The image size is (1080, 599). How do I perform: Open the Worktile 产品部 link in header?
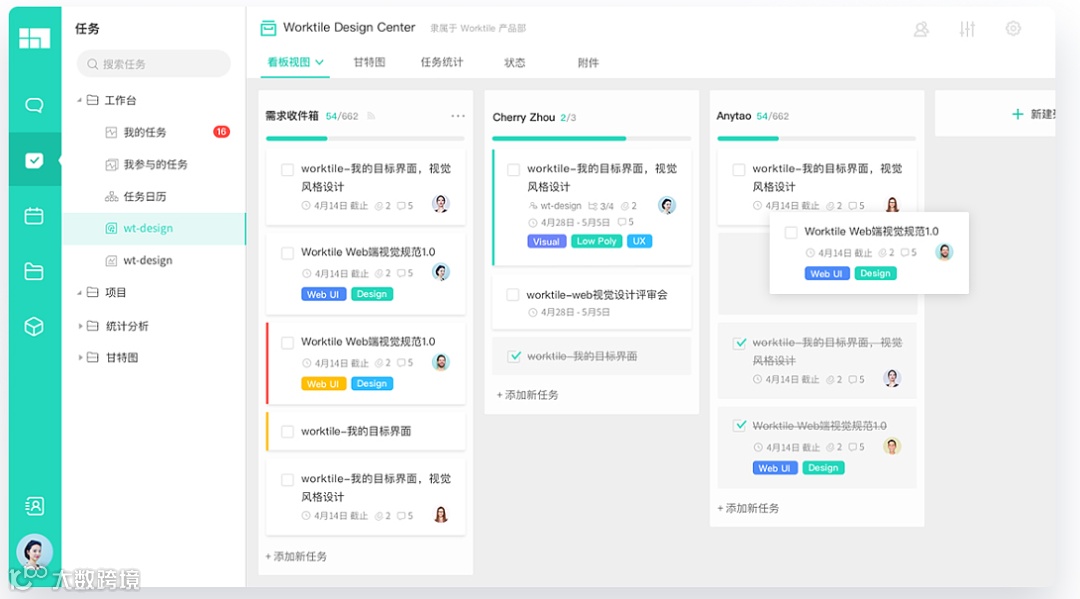(x=493, y=28)
